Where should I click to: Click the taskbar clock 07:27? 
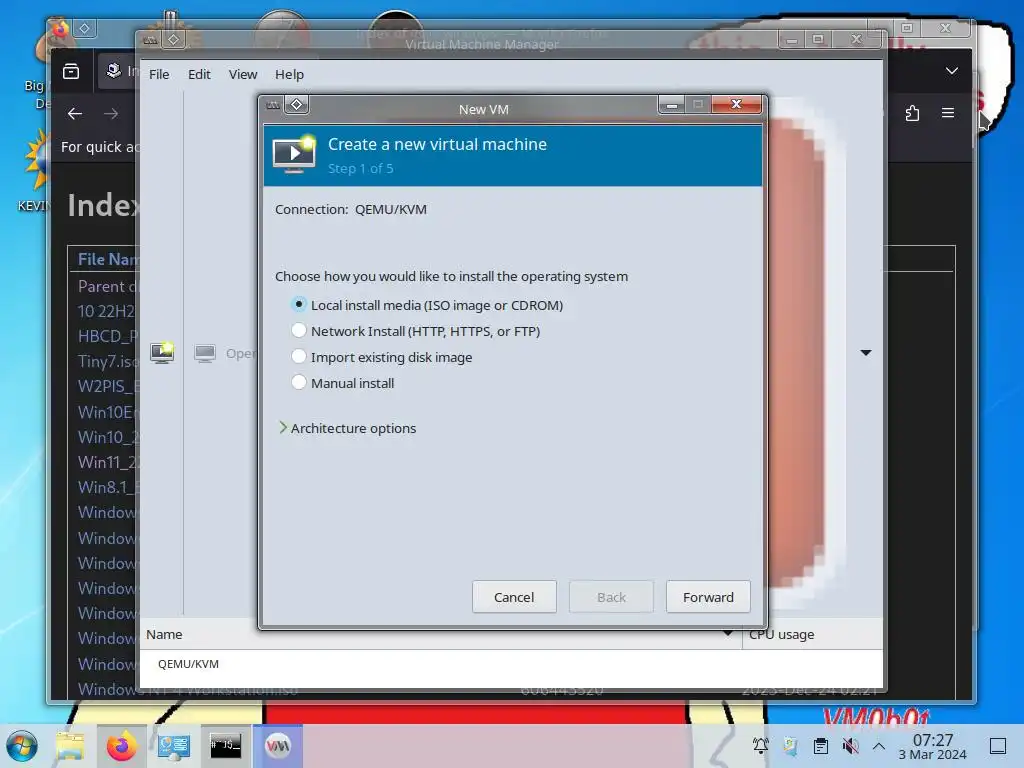click(x=933, y=746)
